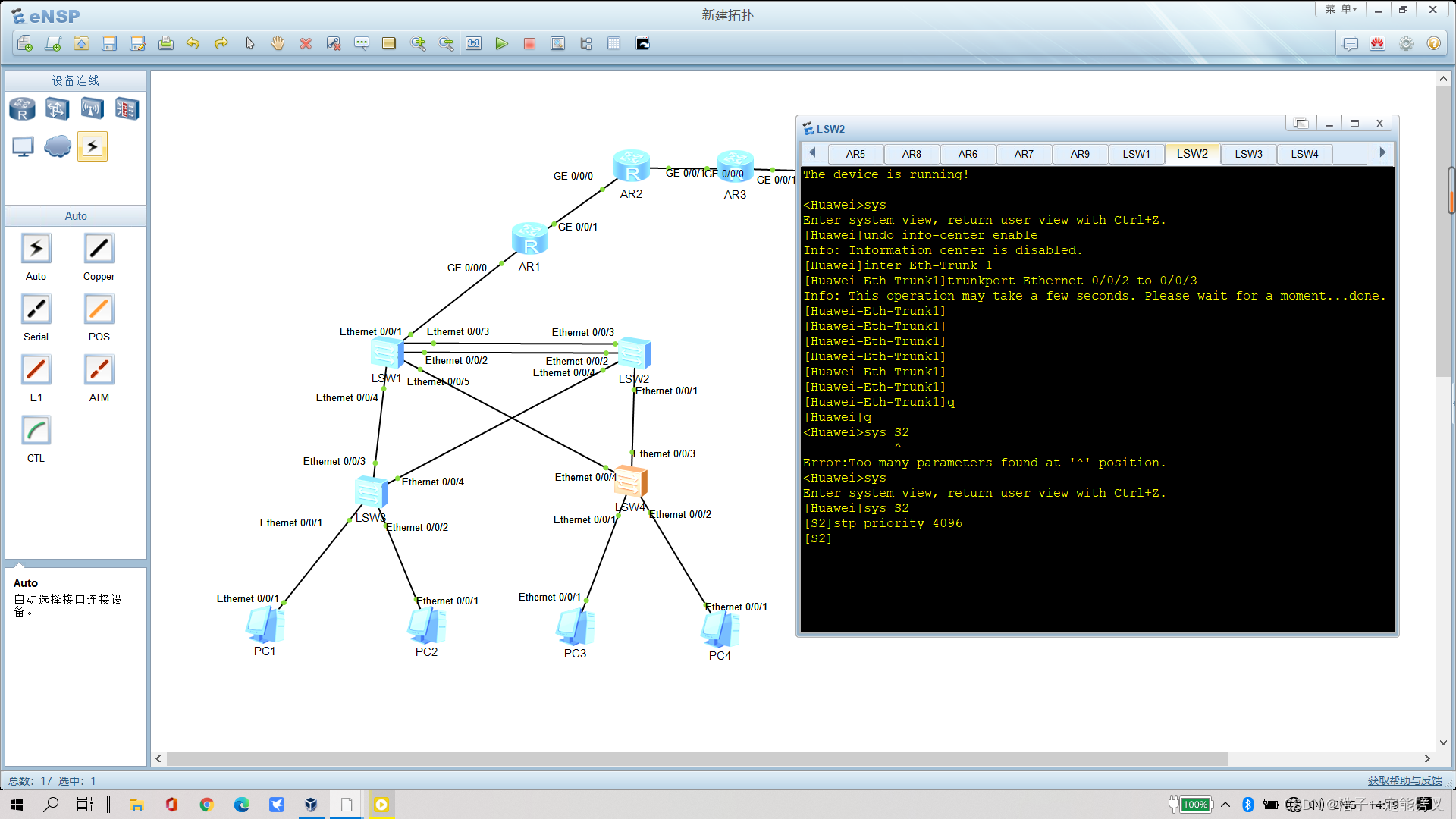Select the hand drag tool
This screenshot has height=819, width=1456.
pyautogui.click(x=278, y=44)
